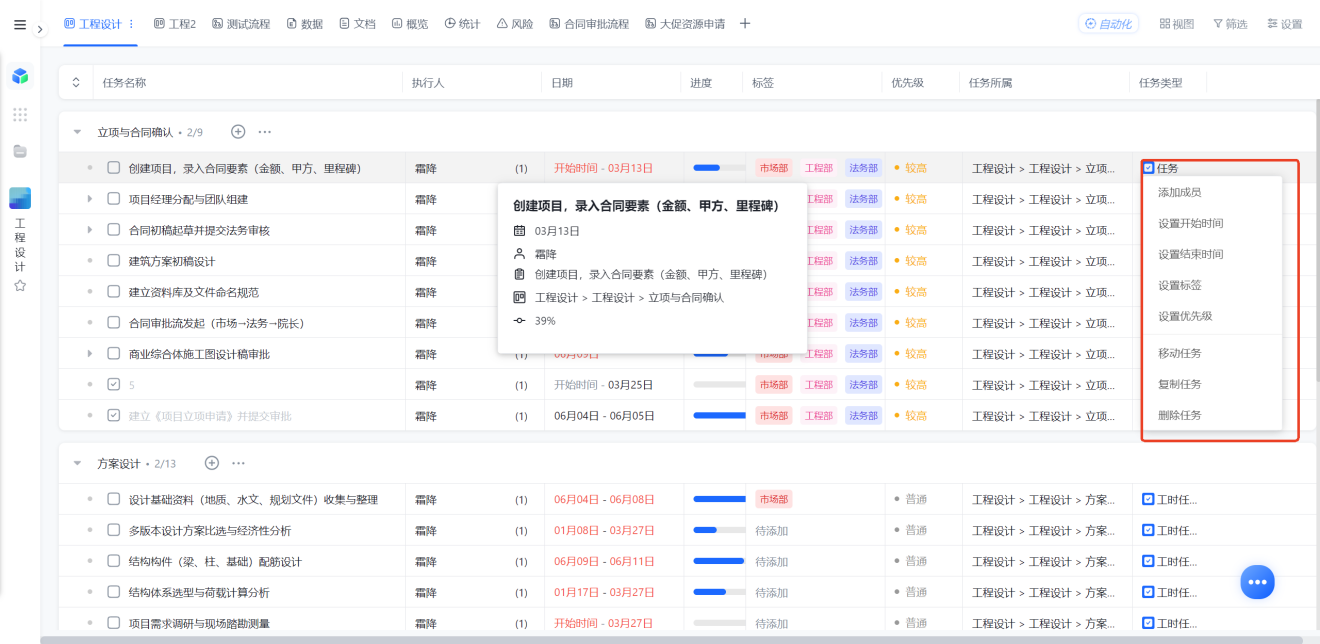1320x644 pixels.
Task: Check the 商业综合体施工图设计稿审批 checkbox
Action: pyautogui.click(x=114, y=354)
